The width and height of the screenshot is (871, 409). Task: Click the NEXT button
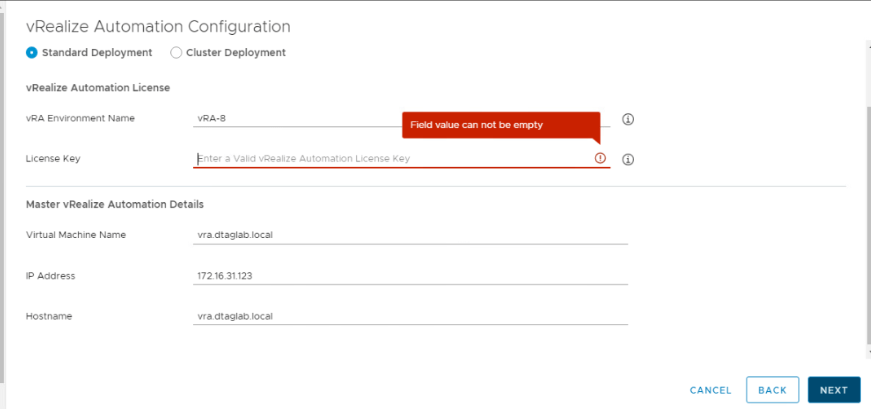click(833, 390)
